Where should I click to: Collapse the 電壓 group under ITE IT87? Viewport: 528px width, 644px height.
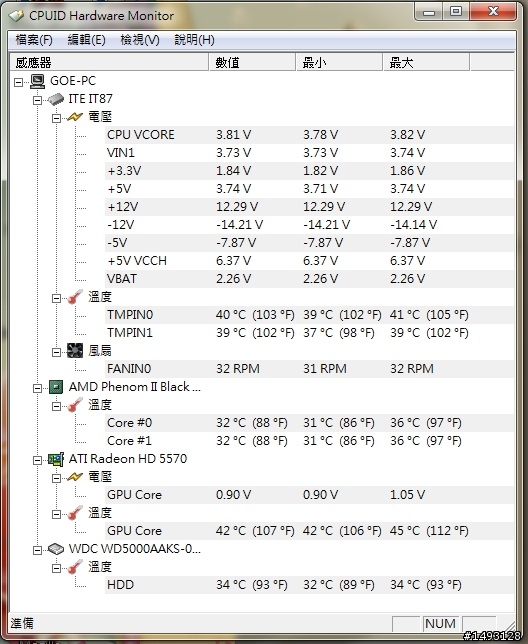(x=56, y=118)
